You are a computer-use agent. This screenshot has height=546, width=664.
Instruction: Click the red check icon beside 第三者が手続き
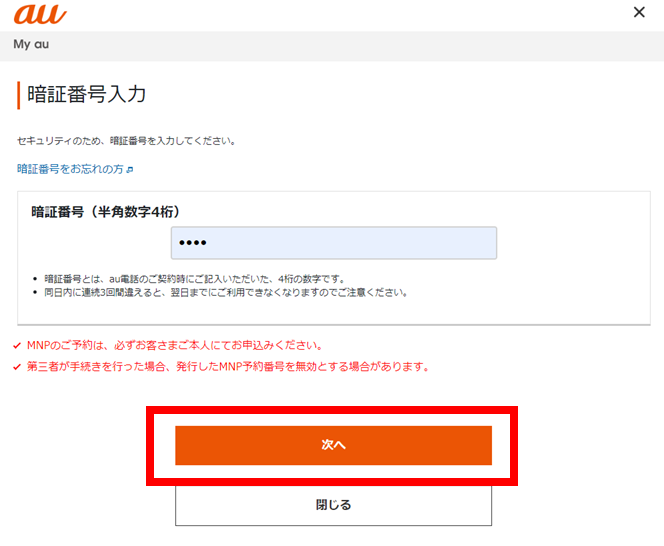(17, 367)
